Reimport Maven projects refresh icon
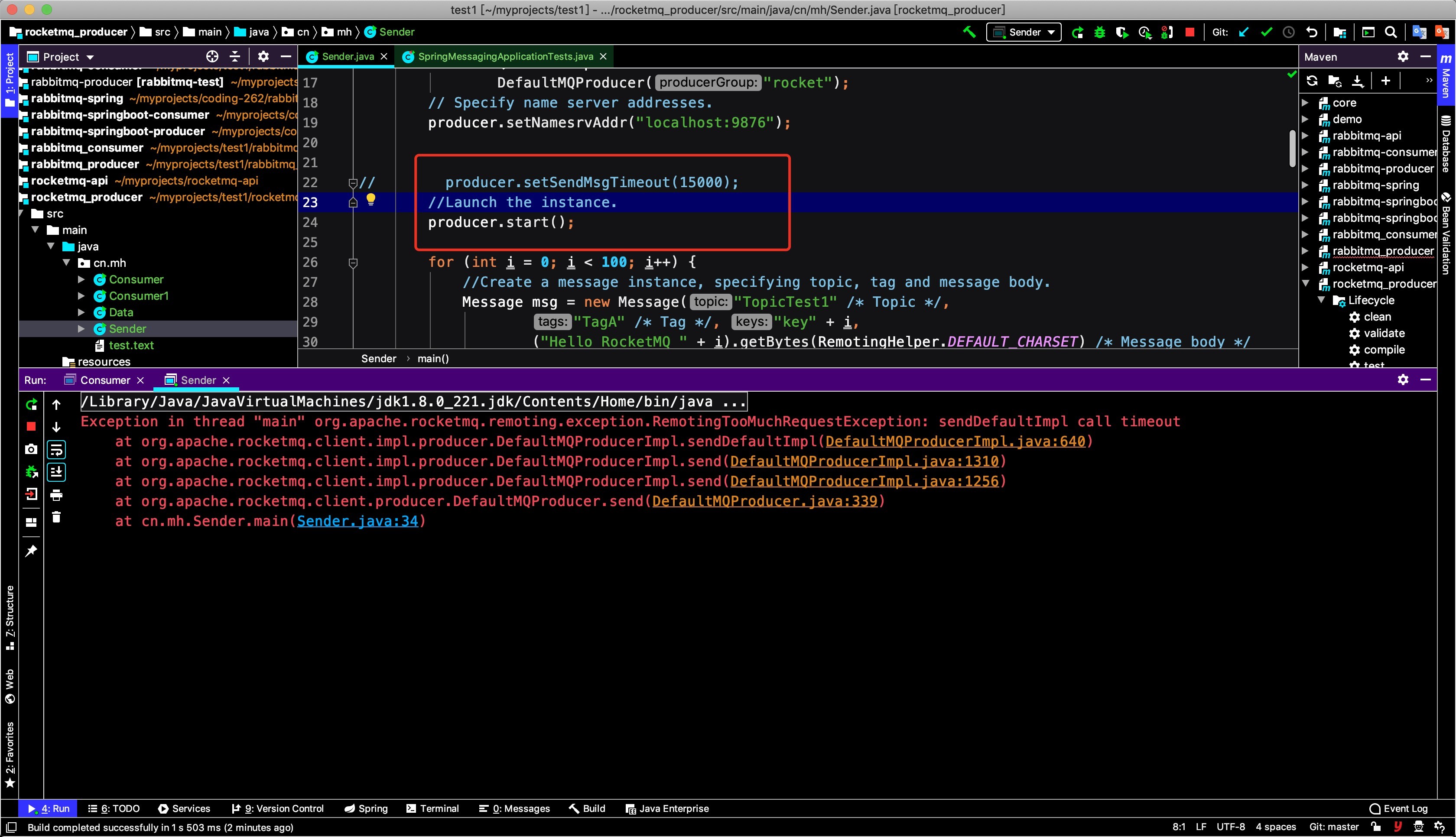 pyautogui.click(x=1312, y=81)
